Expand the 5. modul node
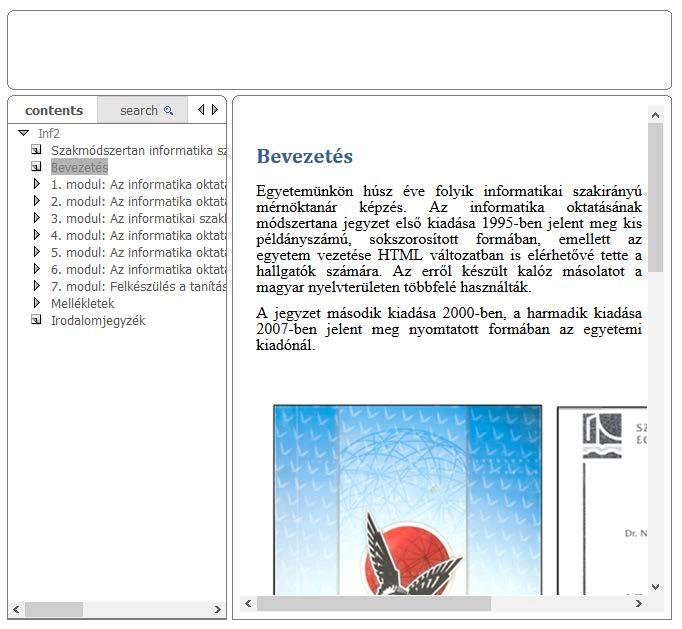682x629 pixels. coord(37,252)
